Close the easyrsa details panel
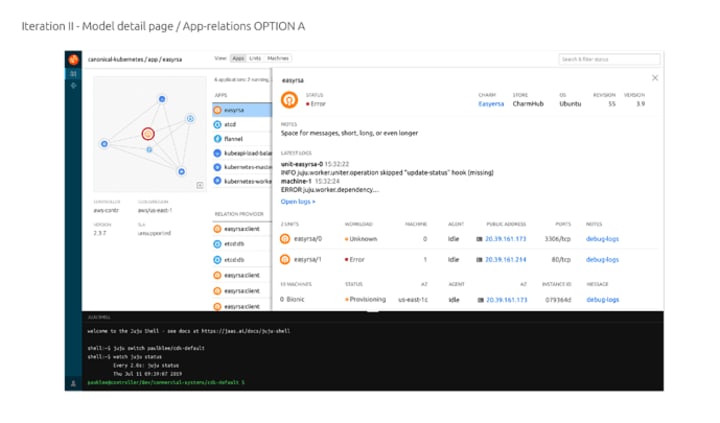 [x=655, y=78]
